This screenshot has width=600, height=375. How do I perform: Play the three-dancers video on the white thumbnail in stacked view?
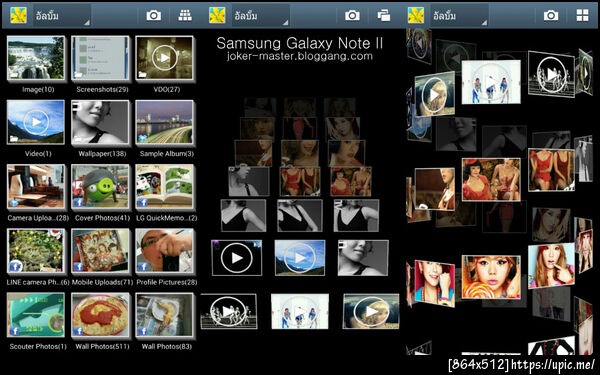[x=300, y=311]
